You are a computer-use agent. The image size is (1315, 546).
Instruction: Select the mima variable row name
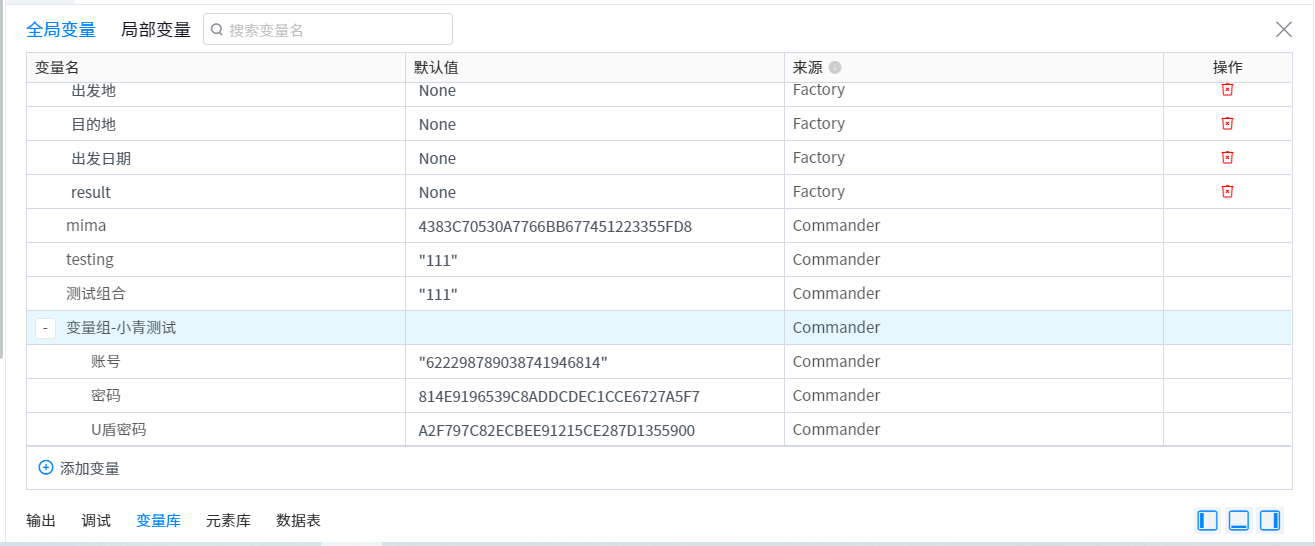click(86, 226)
